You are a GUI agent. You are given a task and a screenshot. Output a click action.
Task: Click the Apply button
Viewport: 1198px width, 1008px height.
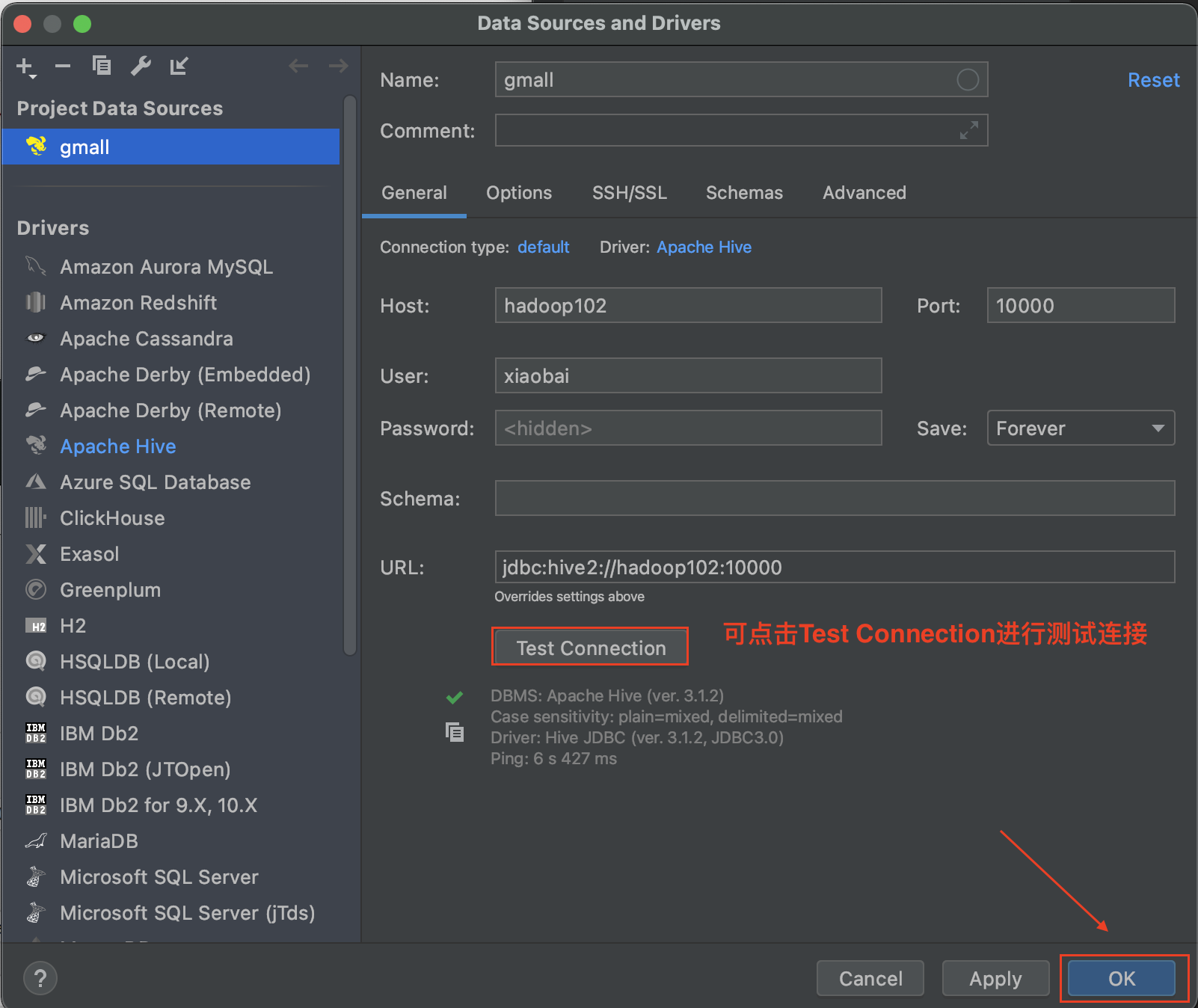[995, 978]
